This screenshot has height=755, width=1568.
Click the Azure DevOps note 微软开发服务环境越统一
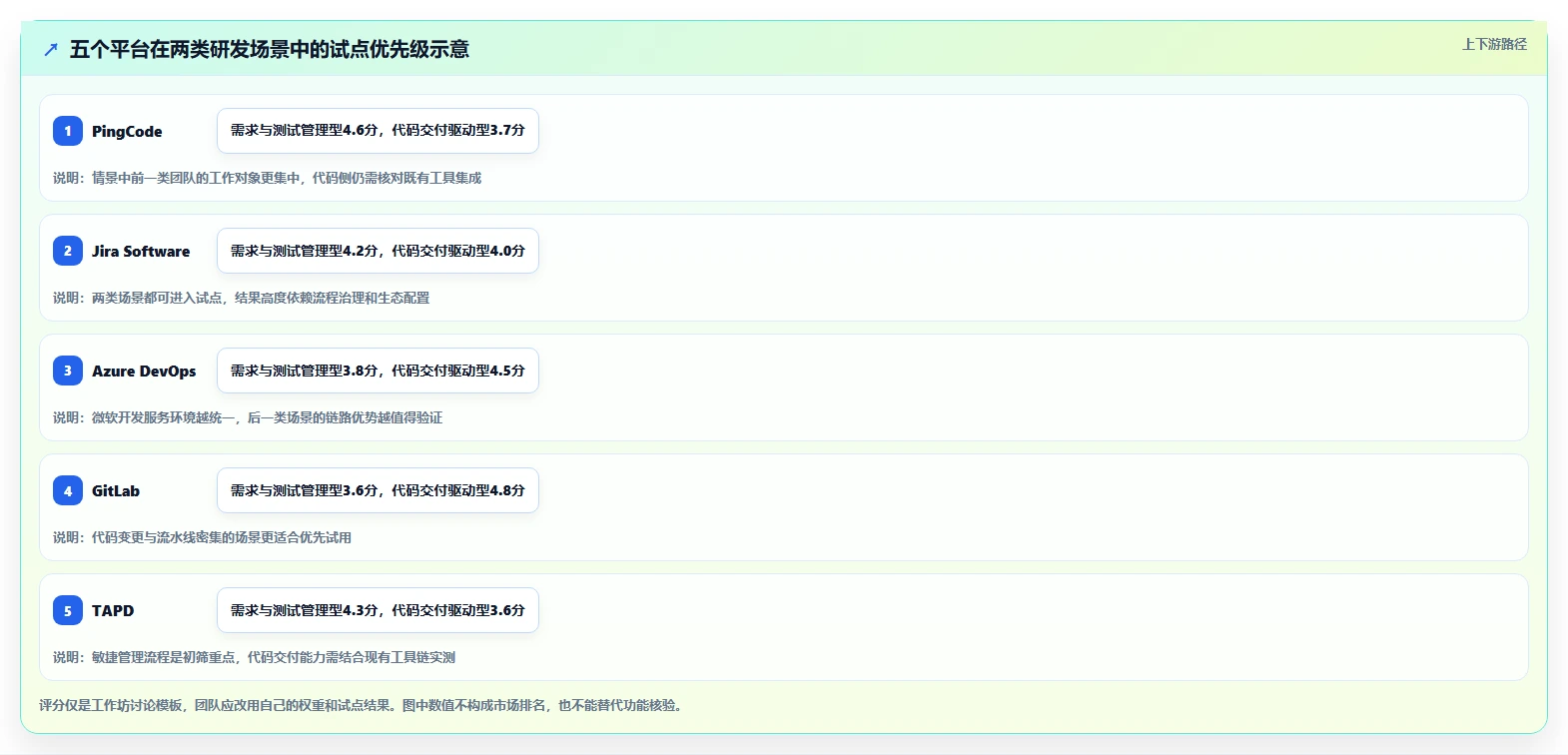tap(248, 417)
